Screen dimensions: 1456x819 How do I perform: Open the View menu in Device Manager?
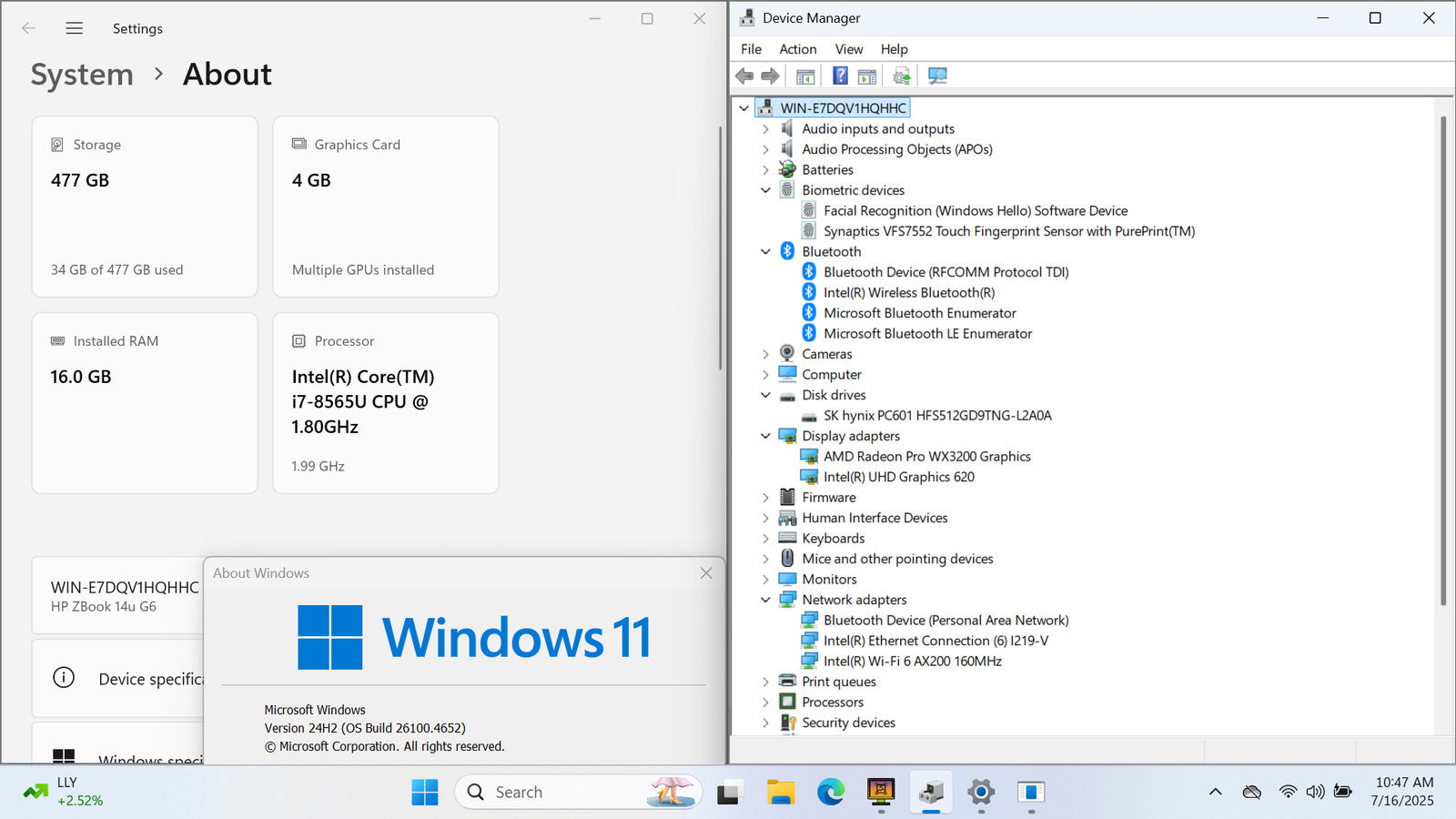pos(849,49)
